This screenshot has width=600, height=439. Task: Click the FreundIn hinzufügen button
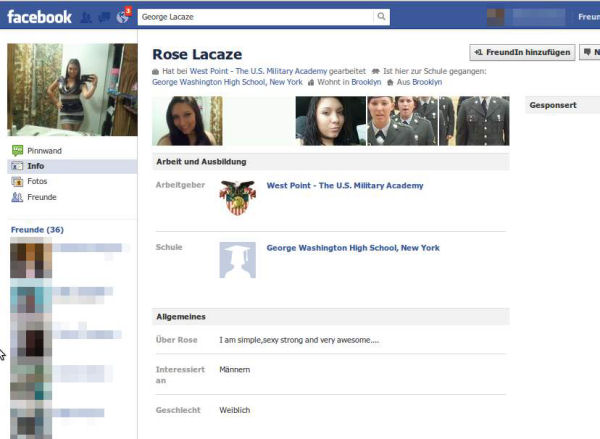point(522,52)
